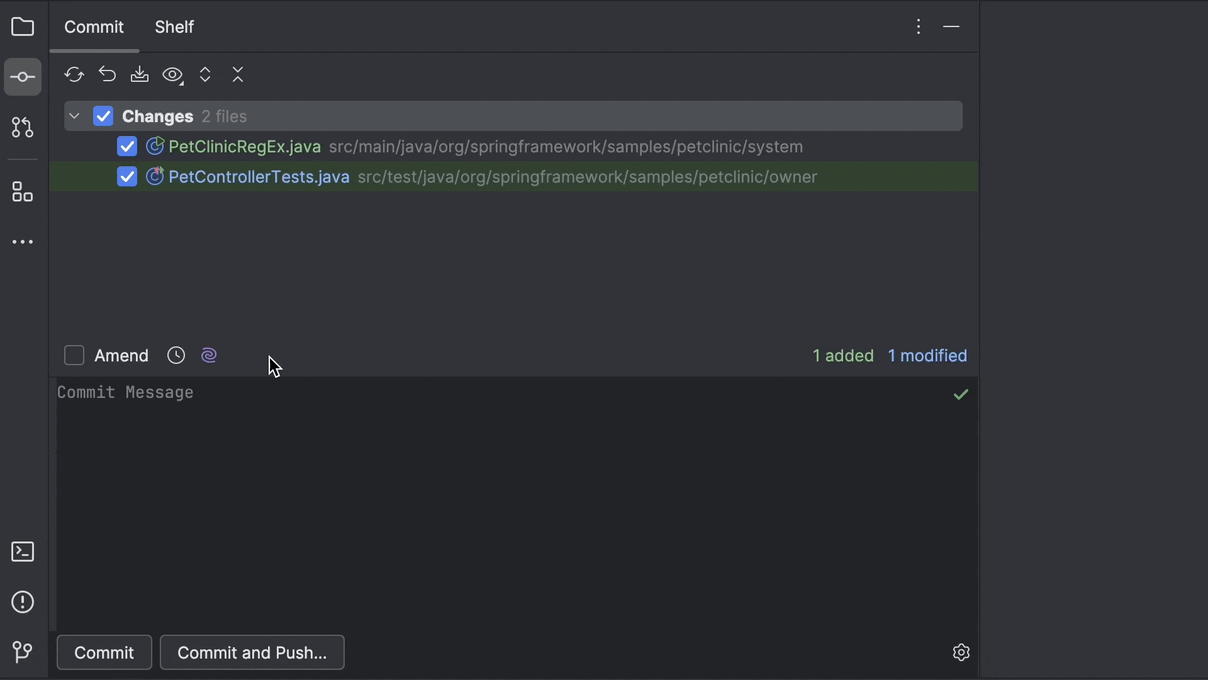Open commit message history via clock icon
This screenshot has height=680, width=1208.
[x=176, y=355]
